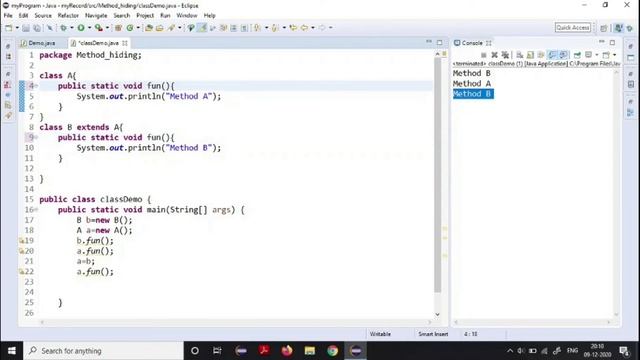640x360 pixels.
Task: Click the Quick Access search field
Action: click(573, 27)
